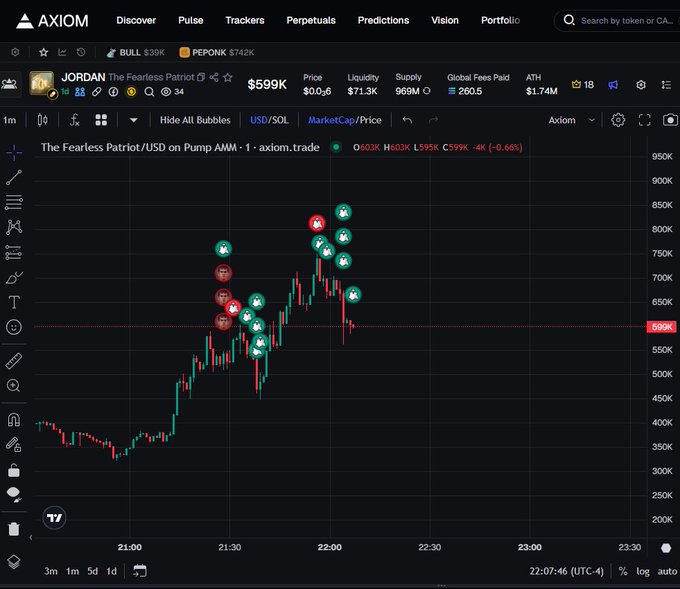Open the 1m interval selector in toolbar
Viewport: 680px width, 589px height.
point(10,120)
